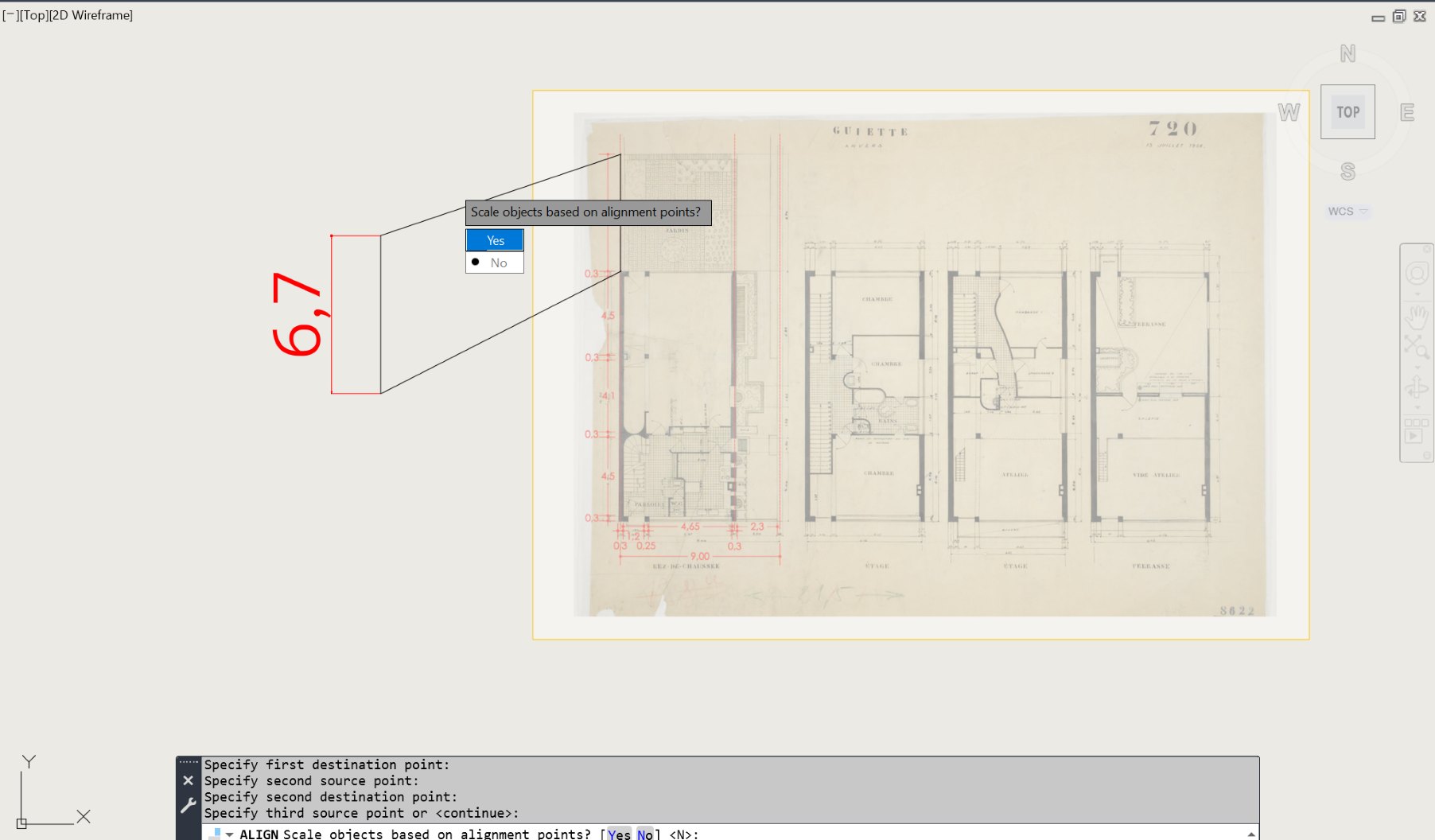Open the [Top] view controls menu
This screenshot has width=1435, height=840.
(33, 15)
